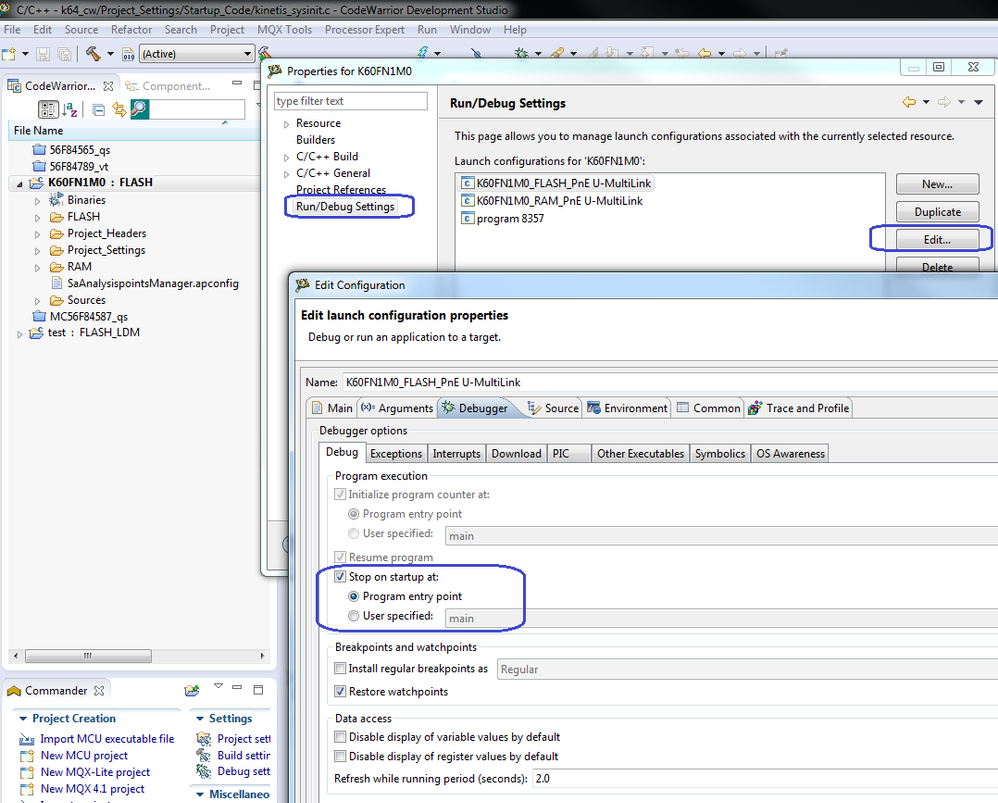Screen dimensions: 998x803
Task: Click the Build hammer icon in toolbar
Action: [93, 53]
